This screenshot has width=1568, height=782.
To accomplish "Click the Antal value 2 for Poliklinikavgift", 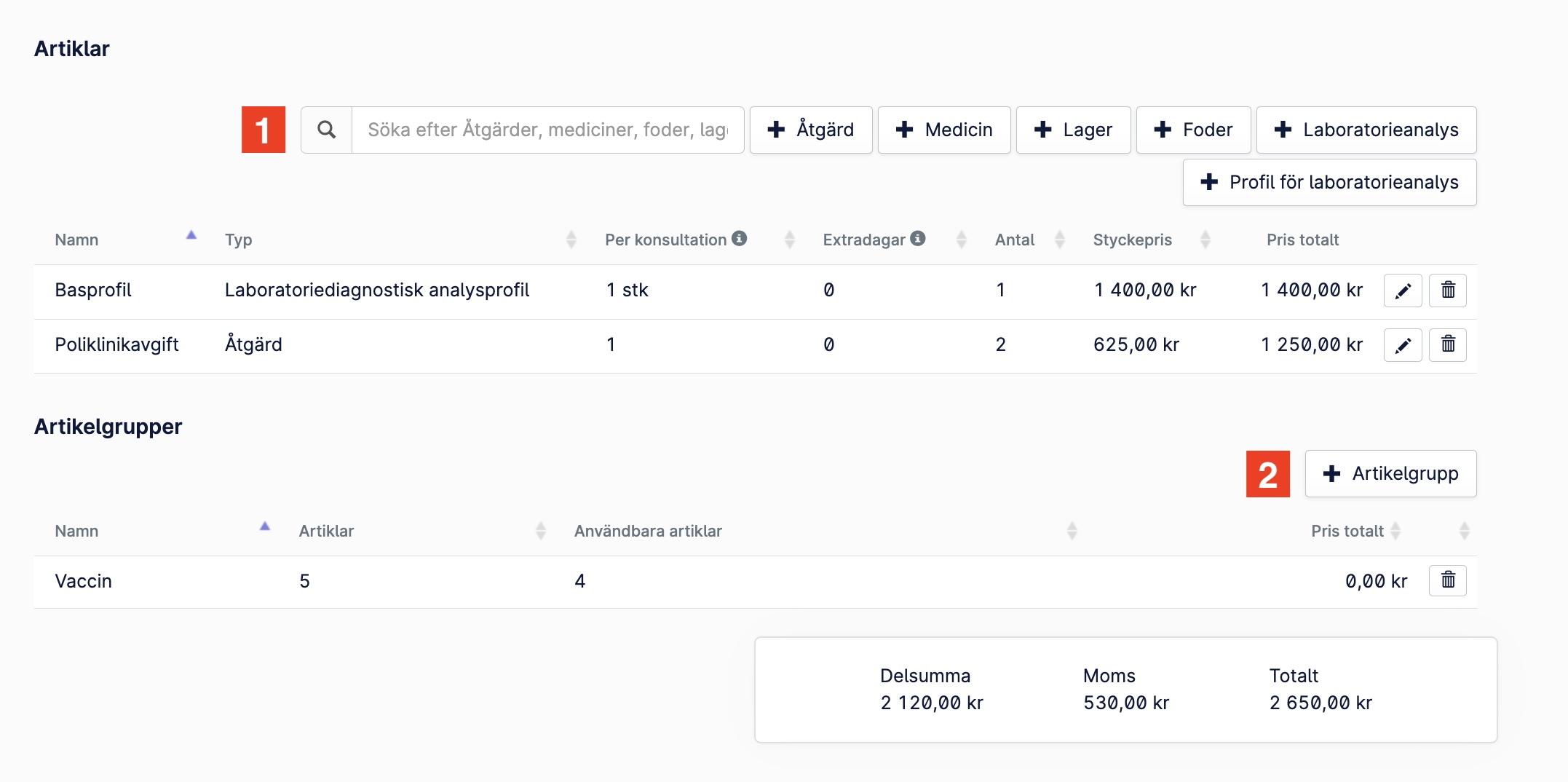I will (x=1001, y=344).
